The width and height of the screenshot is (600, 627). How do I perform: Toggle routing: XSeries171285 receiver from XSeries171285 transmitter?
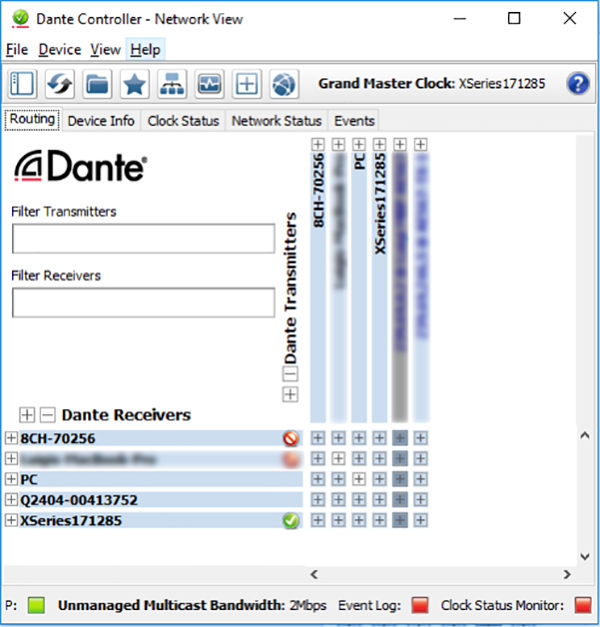pos(380,520)
